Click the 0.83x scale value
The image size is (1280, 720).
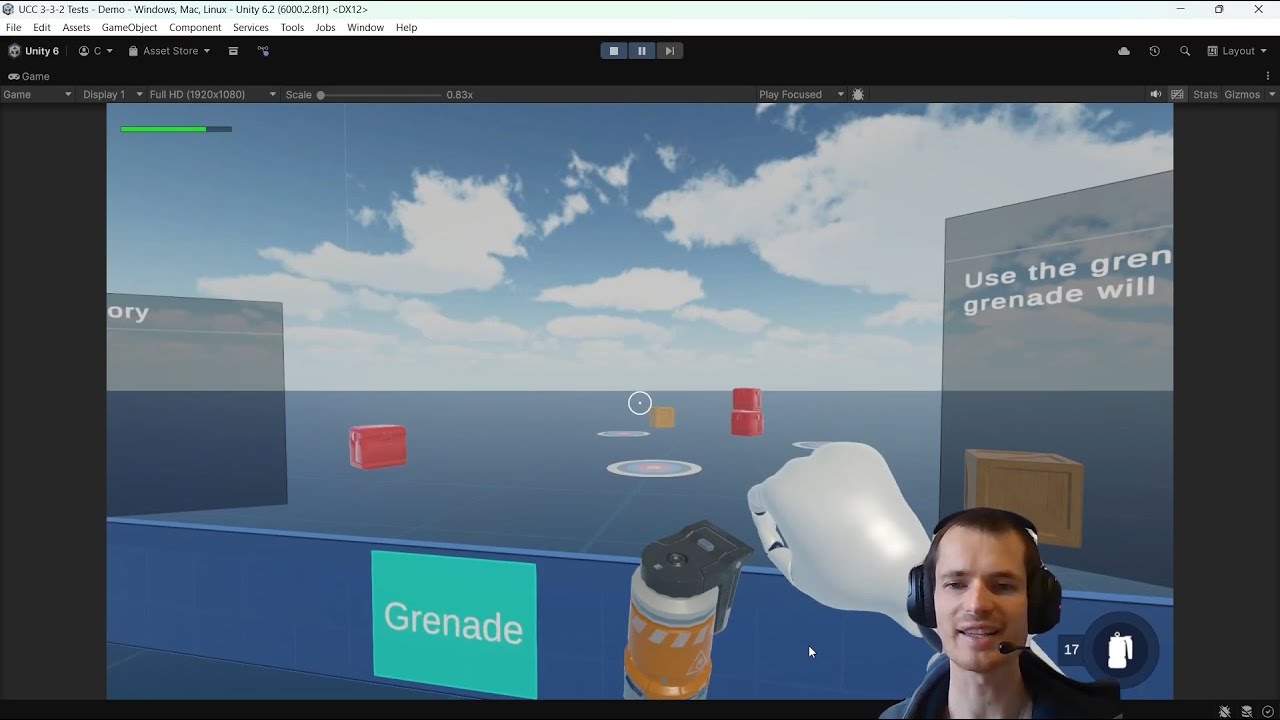(x=460, y=95)
